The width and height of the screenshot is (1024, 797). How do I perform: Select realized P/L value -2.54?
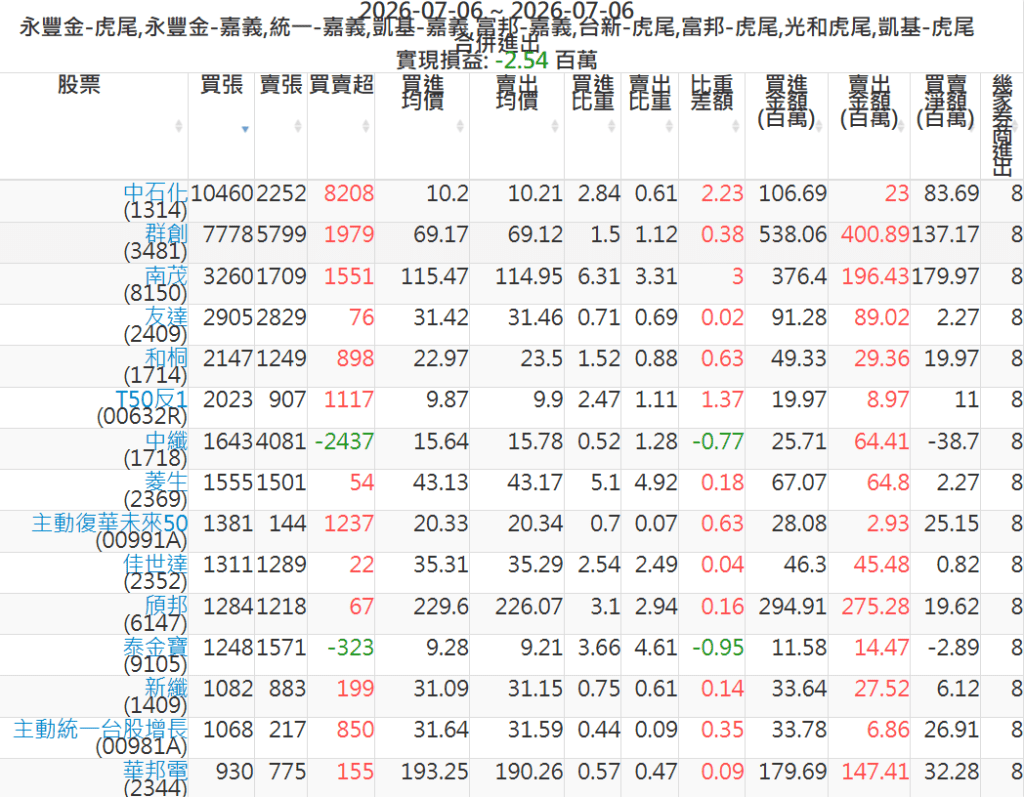(x=521, y=60)
